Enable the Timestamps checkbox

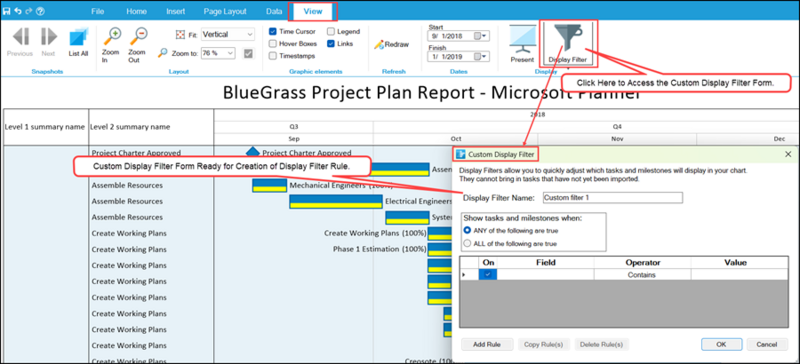tap(273, 56)
